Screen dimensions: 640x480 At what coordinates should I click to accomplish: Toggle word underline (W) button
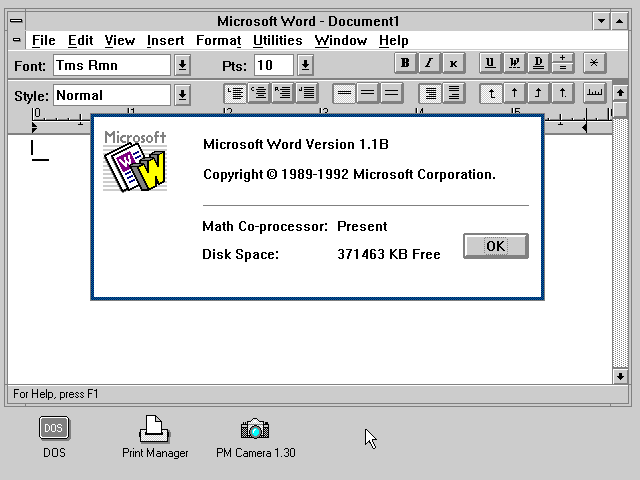click(x=514, y=63)
